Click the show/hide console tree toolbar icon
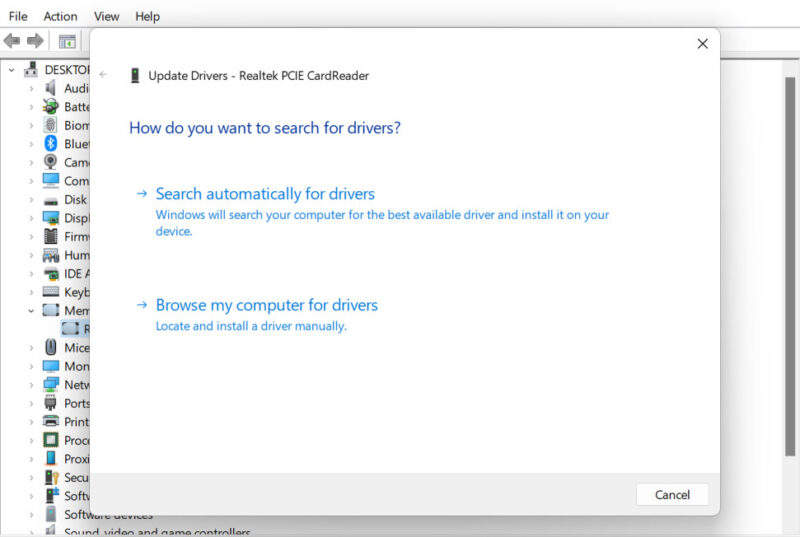Screen dimensions: 800x537 tap(67, 41)
